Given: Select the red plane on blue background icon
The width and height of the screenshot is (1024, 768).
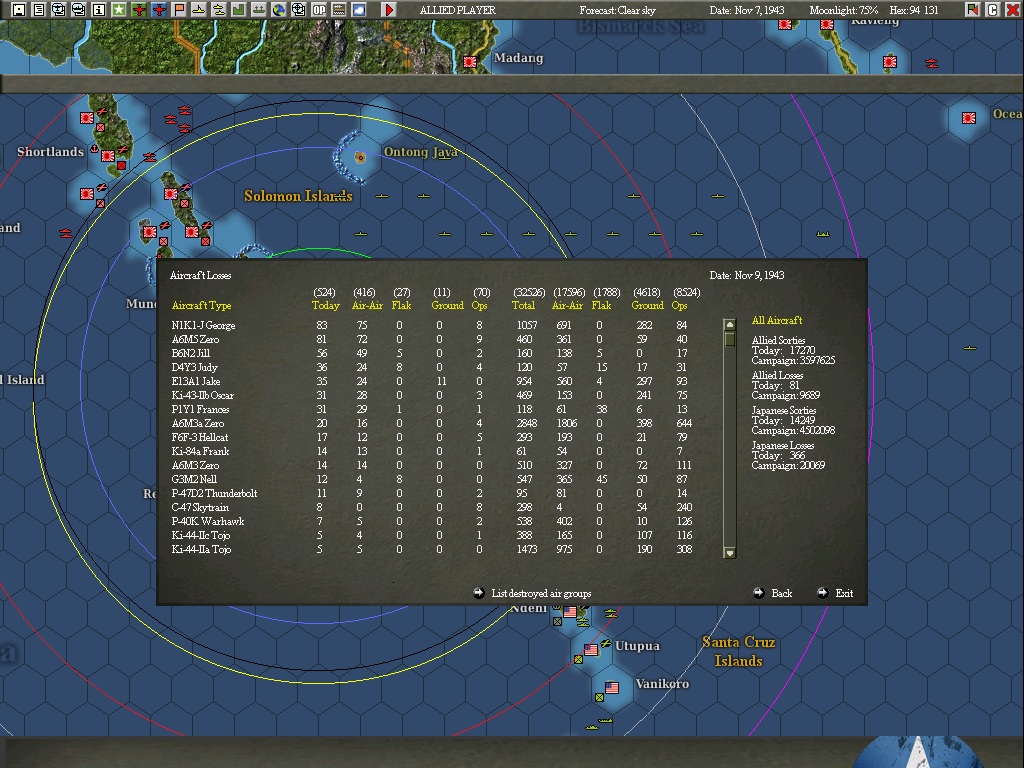Looking at the screenshot, I should pos(159,9).
